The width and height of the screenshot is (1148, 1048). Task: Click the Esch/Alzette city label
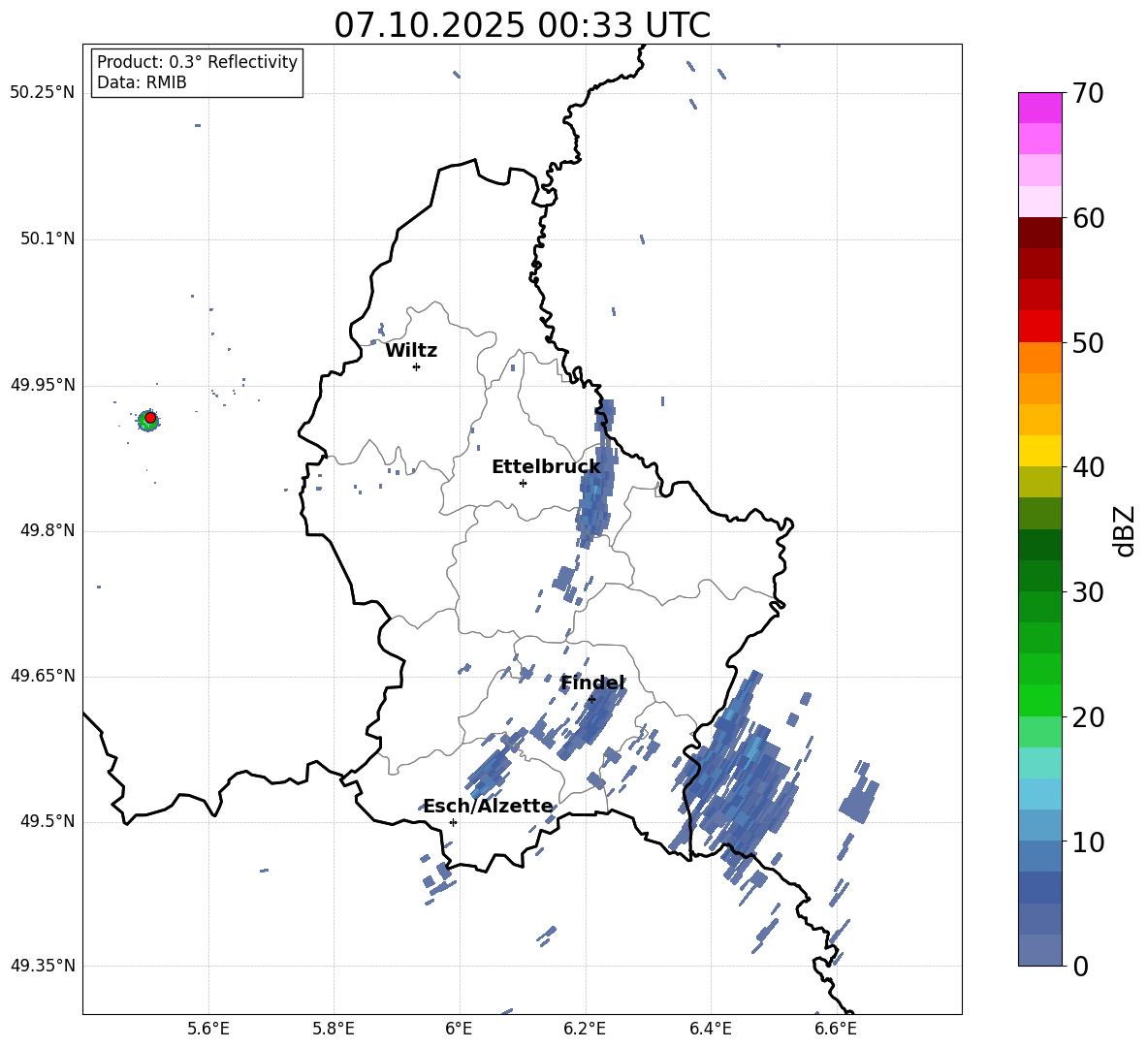(488, 806)
